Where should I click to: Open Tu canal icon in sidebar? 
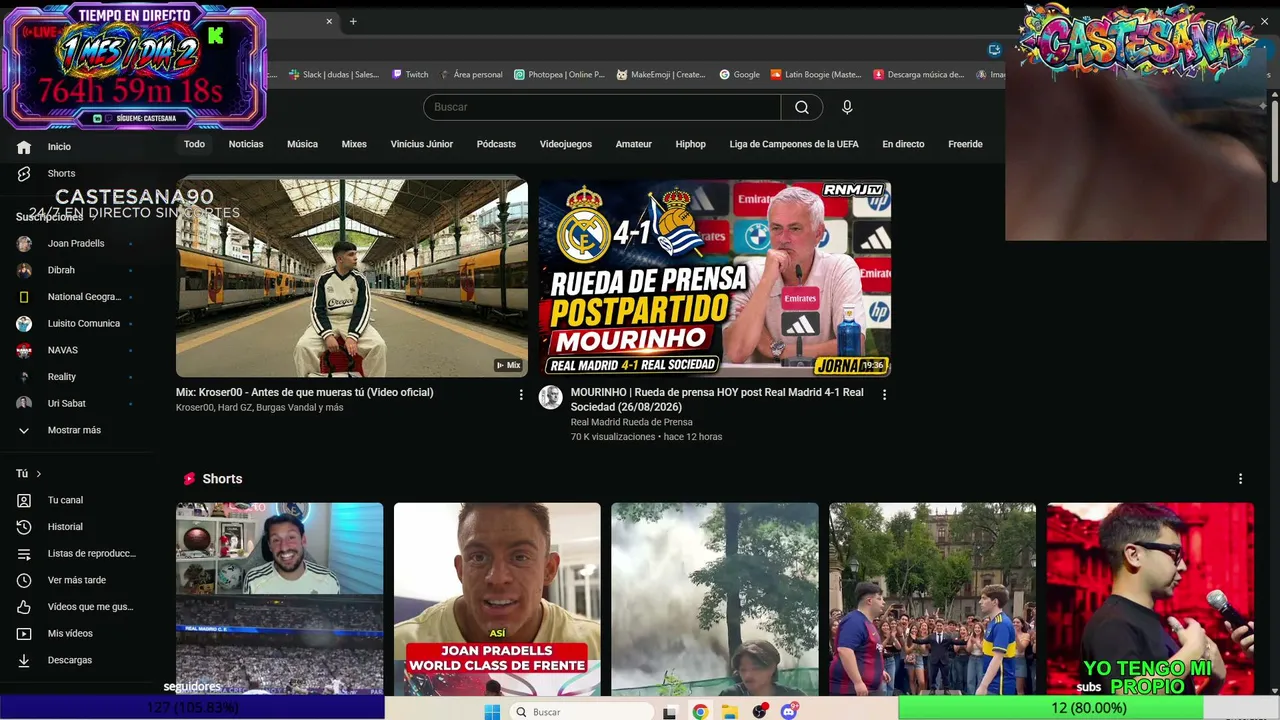click(24, 500)
